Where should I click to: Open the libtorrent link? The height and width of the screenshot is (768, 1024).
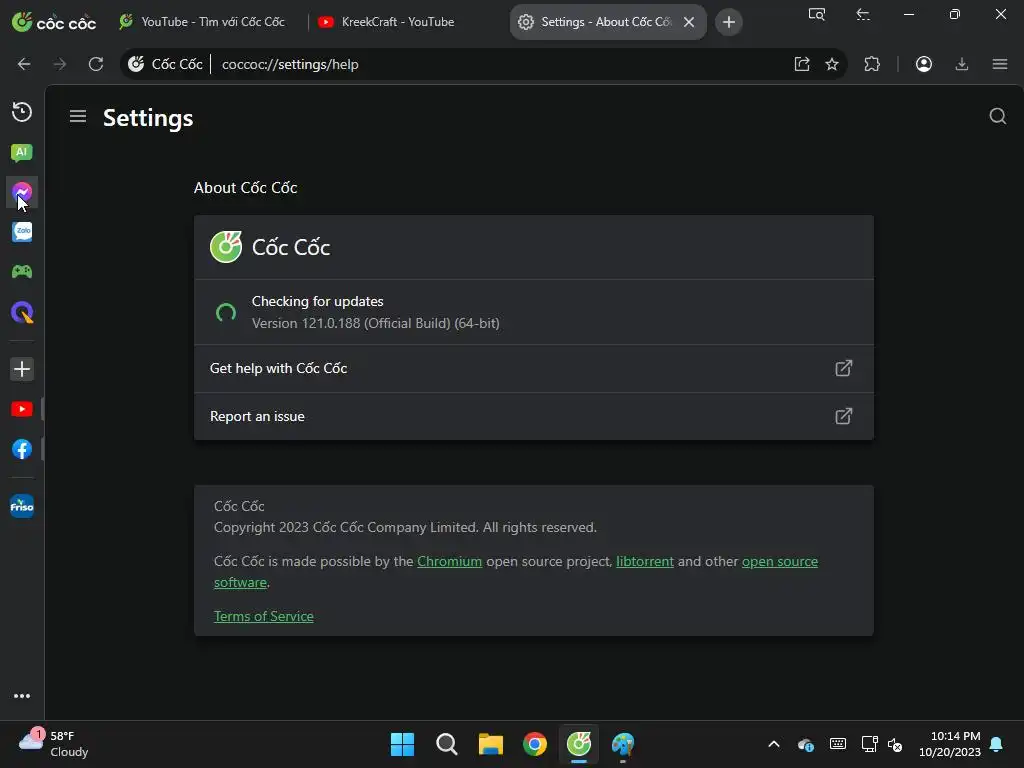[x=645, y=562]
